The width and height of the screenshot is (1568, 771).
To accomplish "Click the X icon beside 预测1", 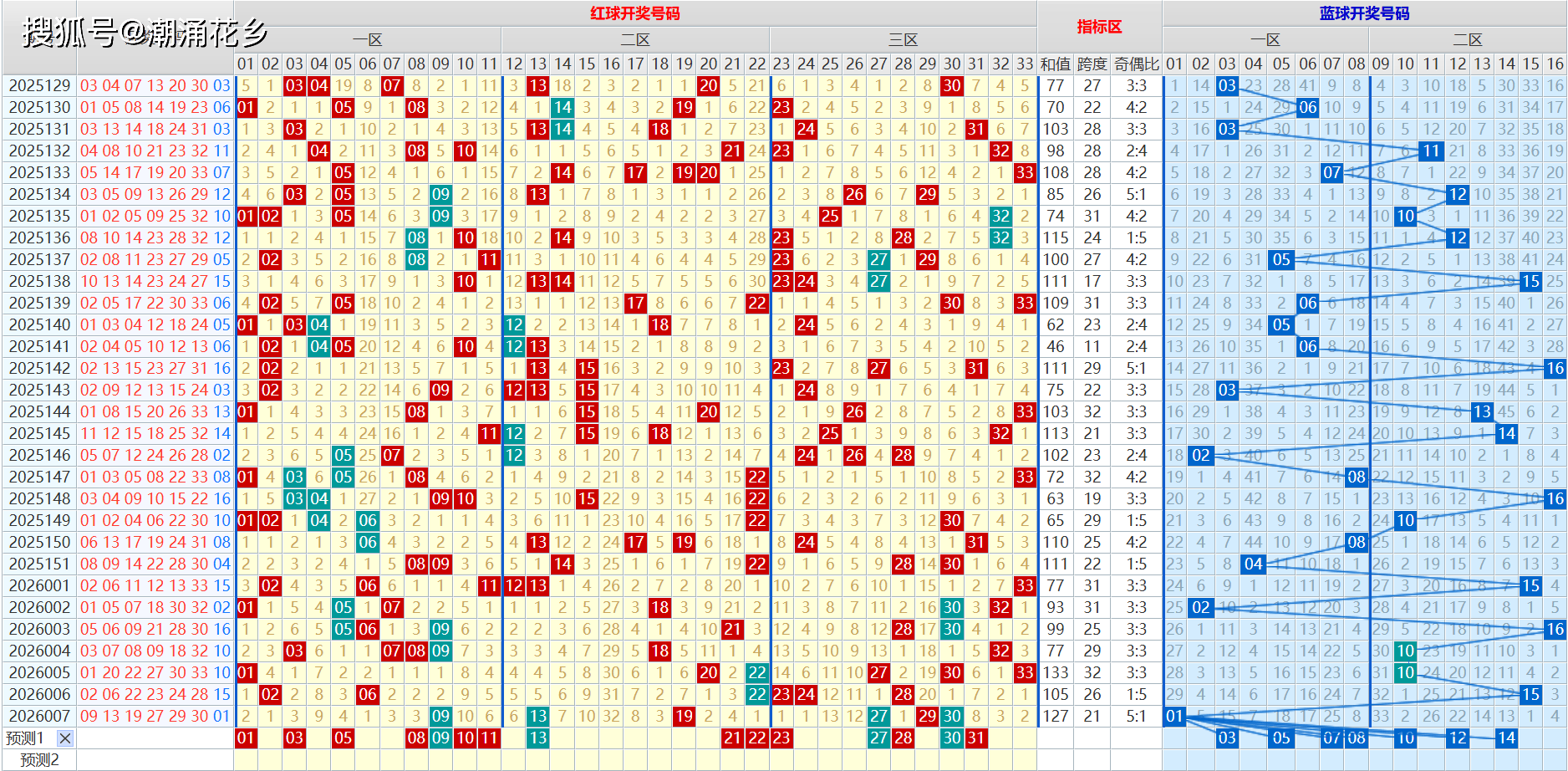I will pyautogui.click(x=65, y=738).
